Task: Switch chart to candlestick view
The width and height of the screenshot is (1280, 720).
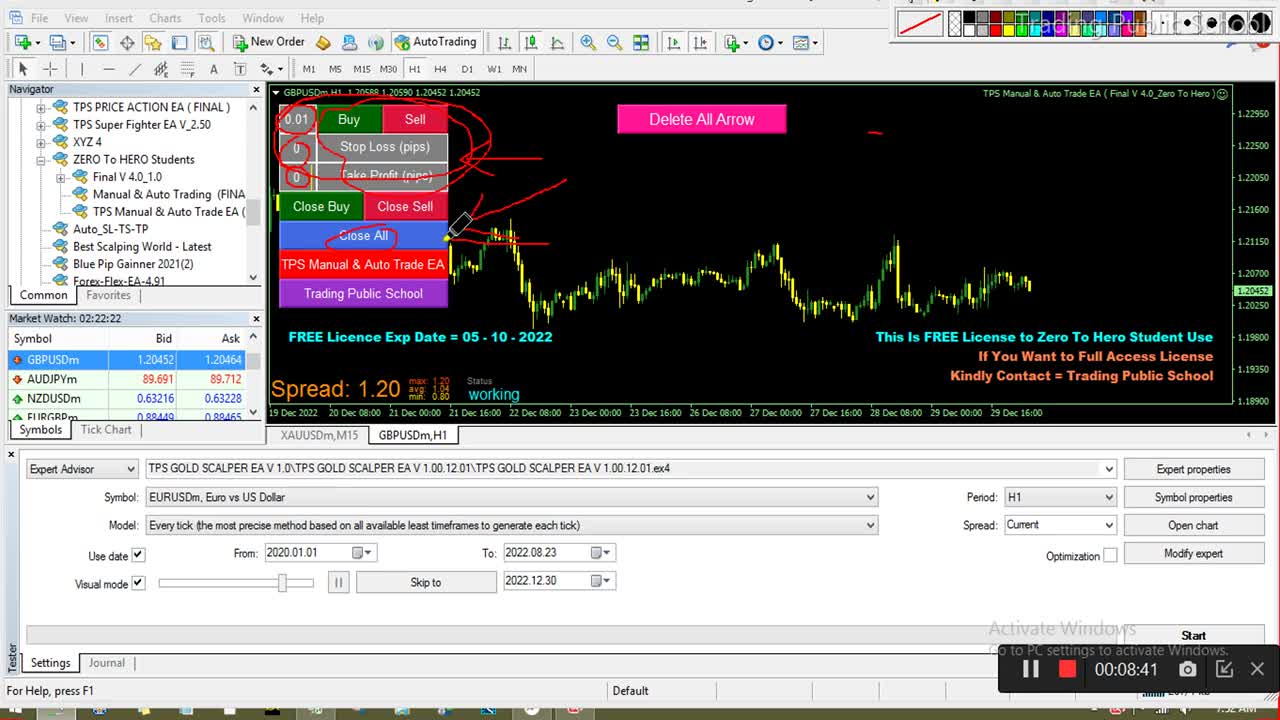Action: pyautogui.click(x=530, y=42)
